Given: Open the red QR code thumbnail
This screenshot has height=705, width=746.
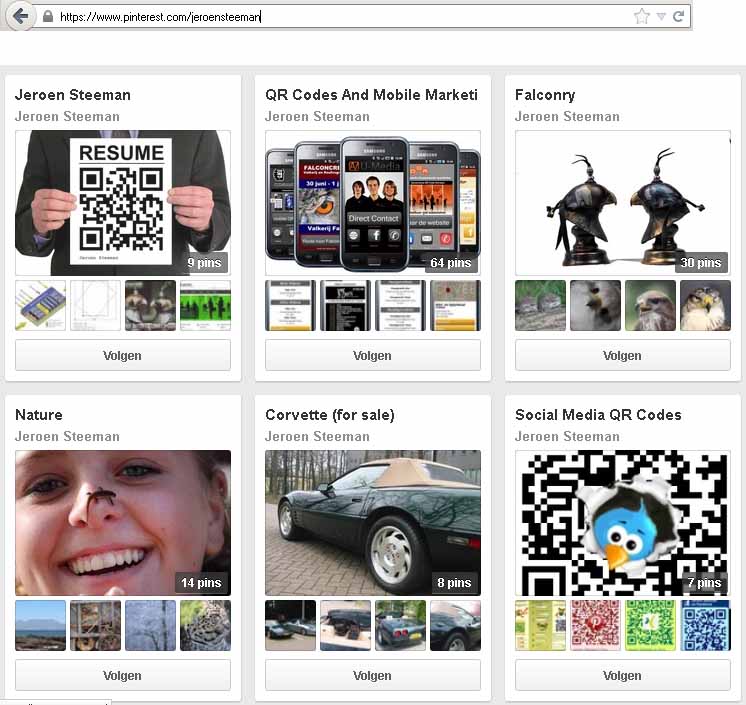Looking at the screenshot, I should click(x=595, y=625).
